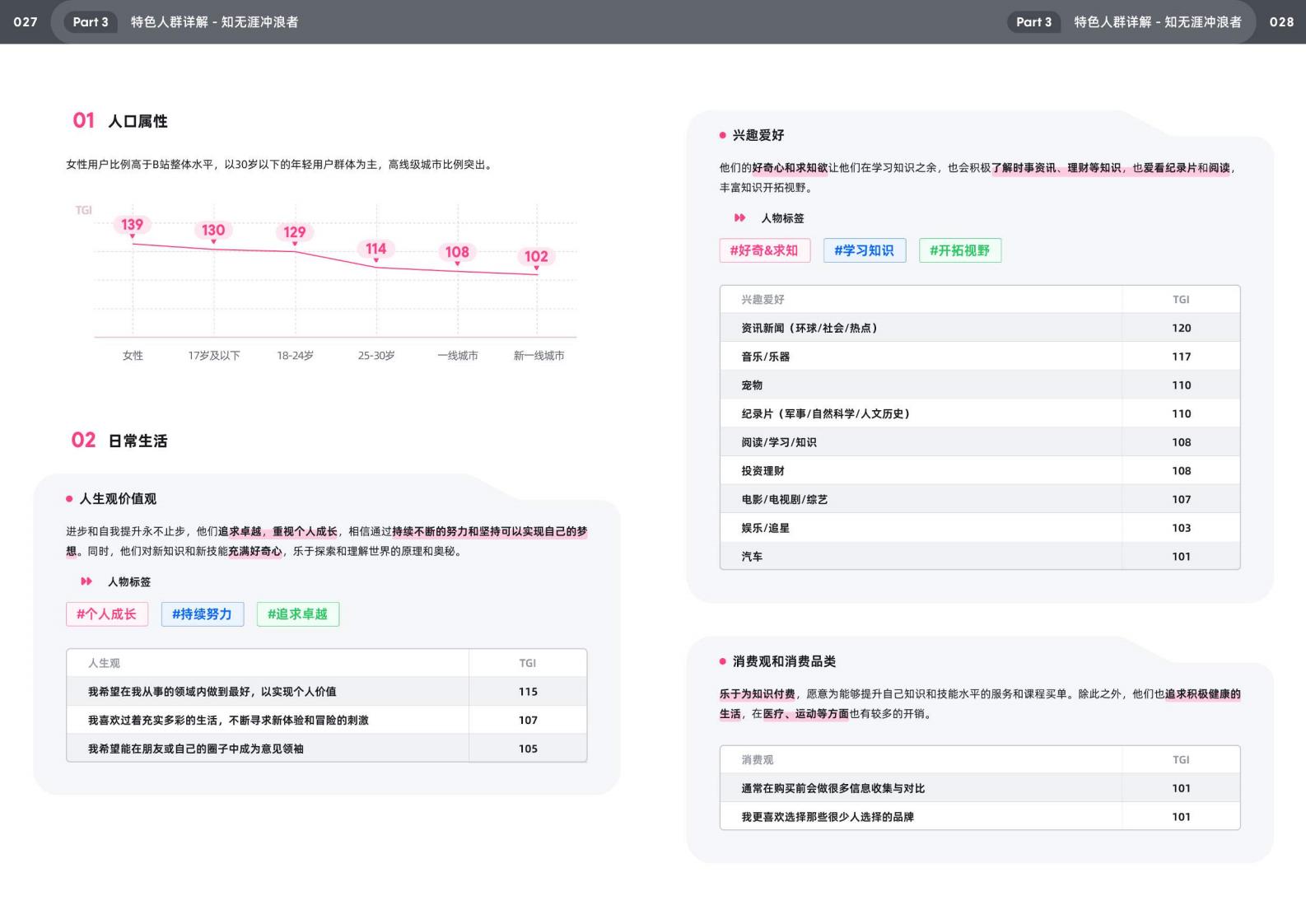Select the #学习知识 tag
Image resolution: width=1306 pixels, height=924 pixels.
click(x=865, y=250)
